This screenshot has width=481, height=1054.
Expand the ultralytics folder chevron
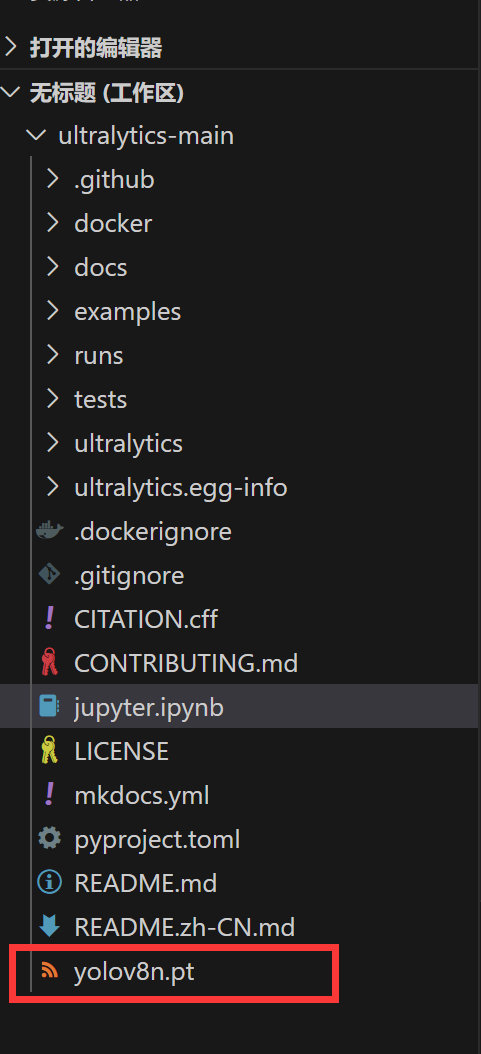[x=52, y=443]
